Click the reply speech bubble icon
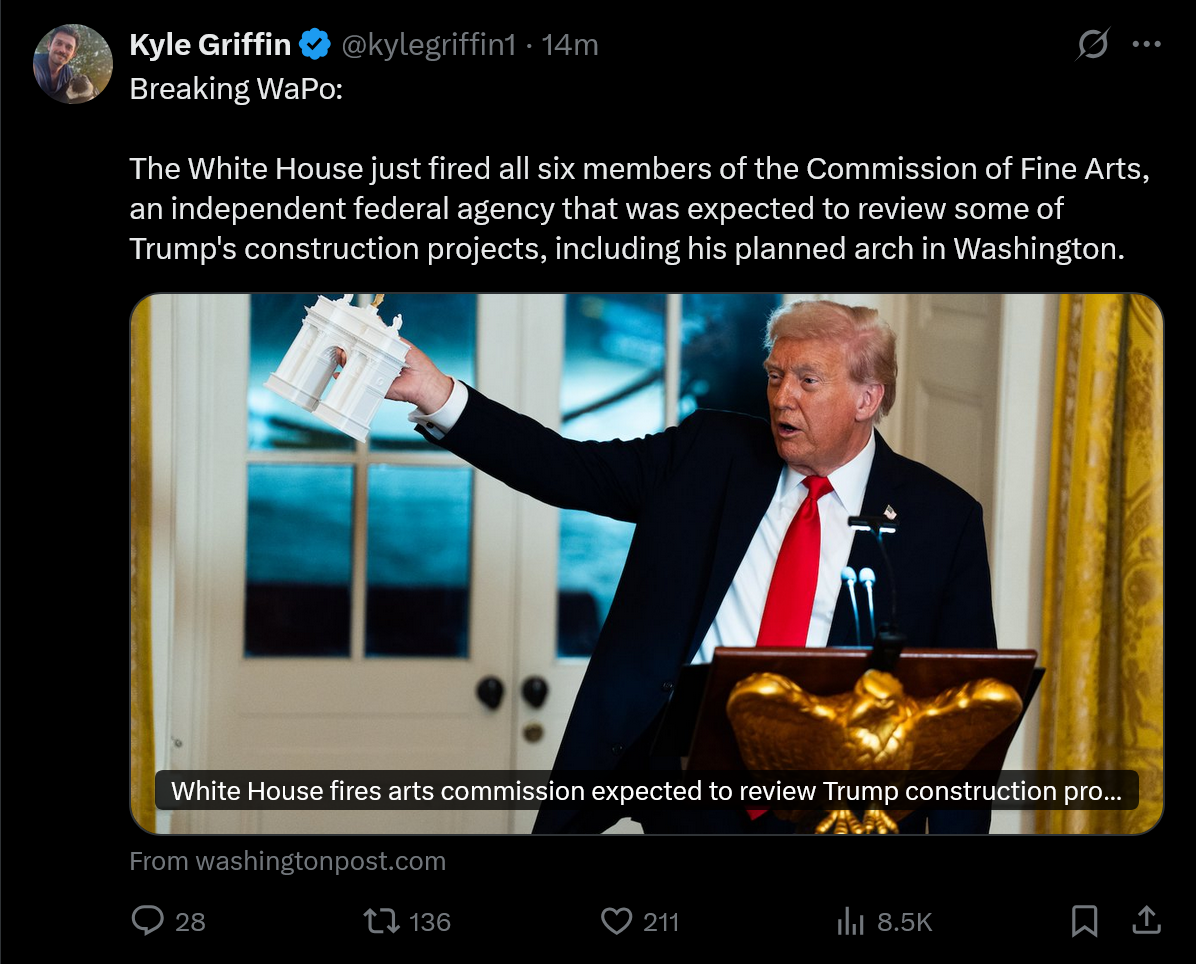 tap(147, 920)
